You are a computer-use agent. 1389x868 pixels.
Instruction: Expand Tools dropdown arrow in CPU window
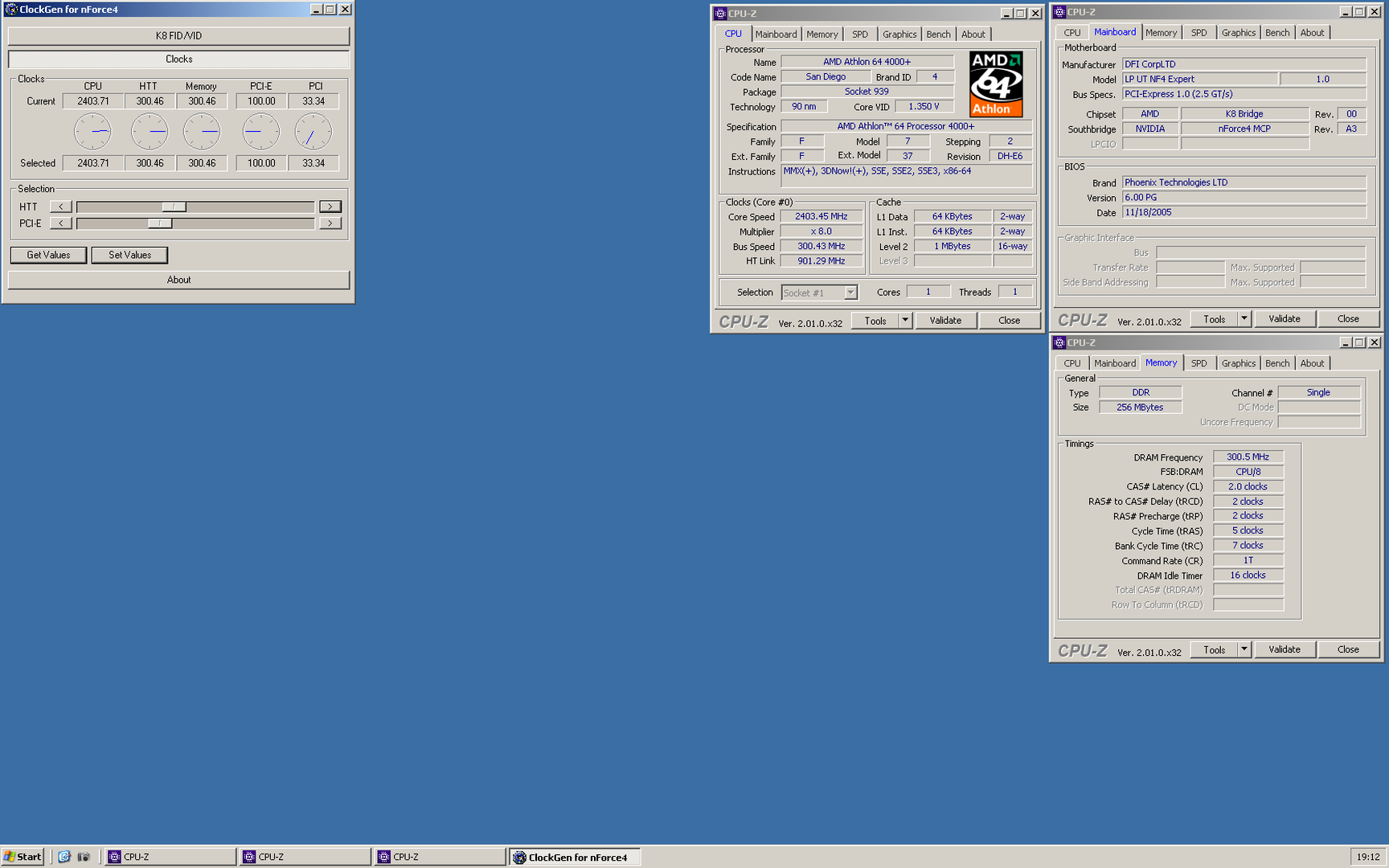pyautogui.click(x=905, y=320)
